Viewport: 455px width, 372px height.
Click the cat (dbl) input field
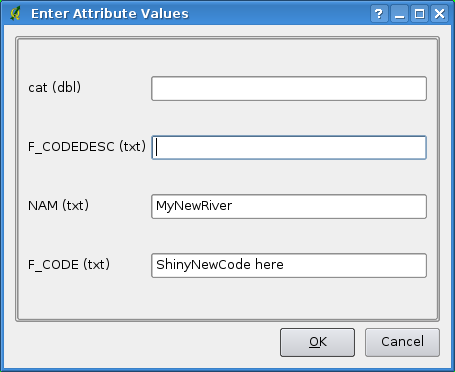pos(289,88)
